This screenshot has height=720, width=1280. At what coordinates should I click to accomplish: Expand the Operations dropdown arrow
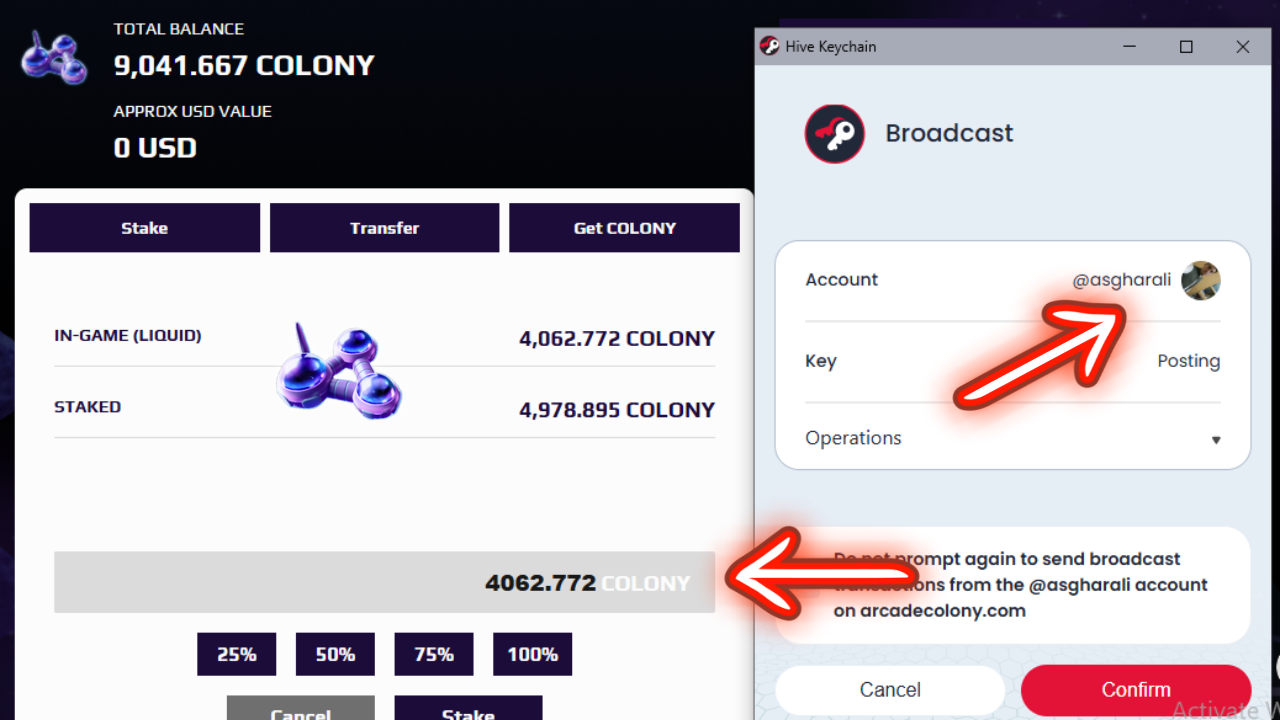[x=1216, y=440]
